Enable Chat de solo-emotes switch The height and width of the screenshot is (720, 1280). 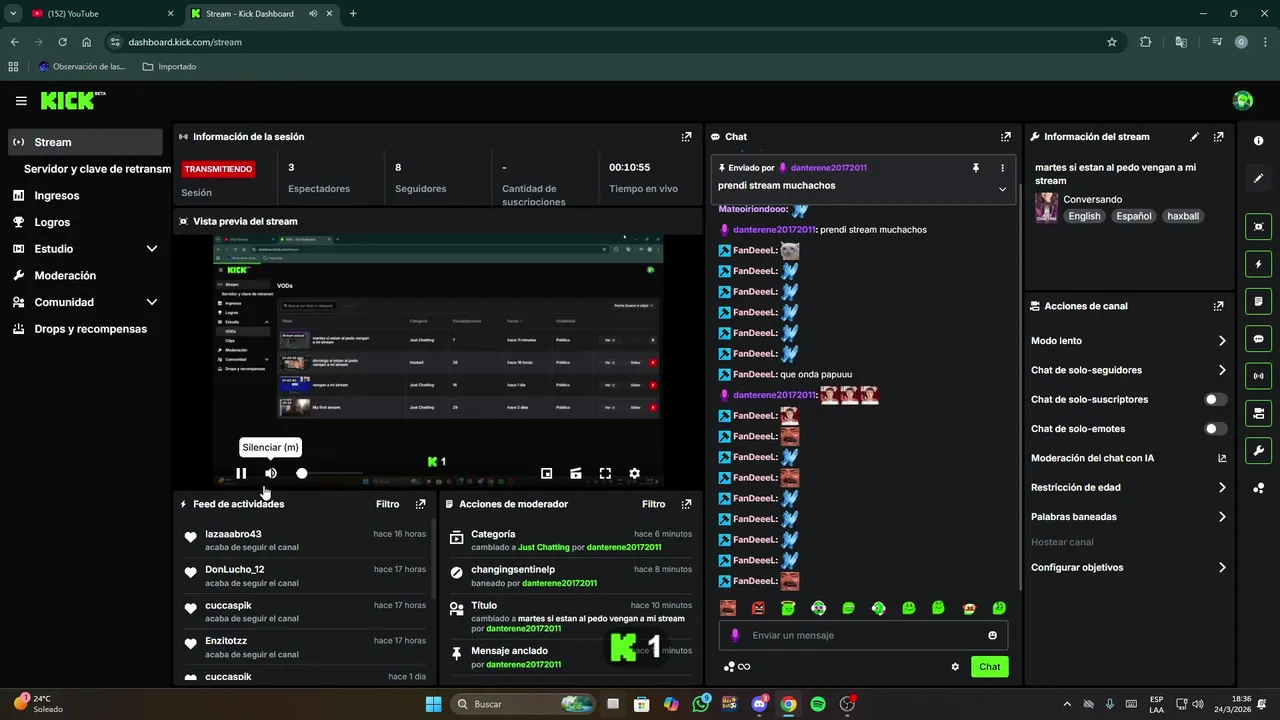[x=1215, y=429]
